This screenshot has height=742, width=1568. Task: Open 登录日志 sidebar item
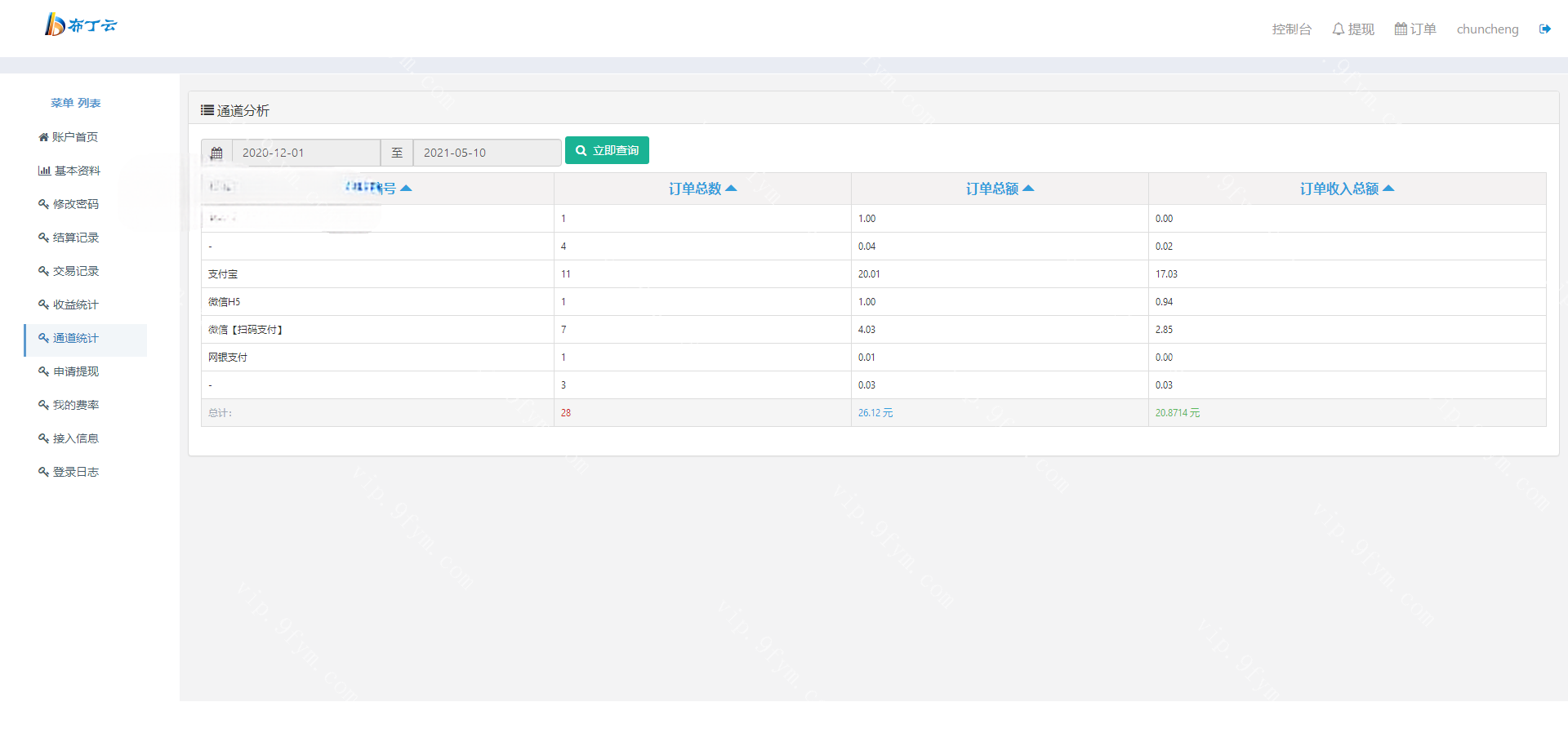[76, 472]
